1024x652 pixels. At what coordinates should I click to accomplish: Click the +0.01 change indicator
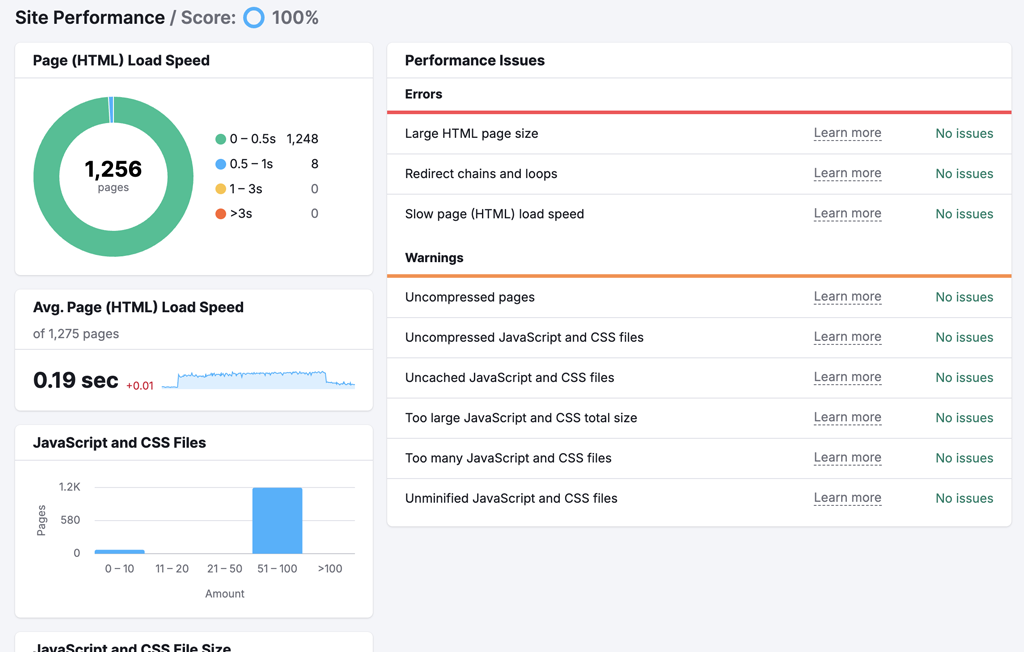pos(140,386)
